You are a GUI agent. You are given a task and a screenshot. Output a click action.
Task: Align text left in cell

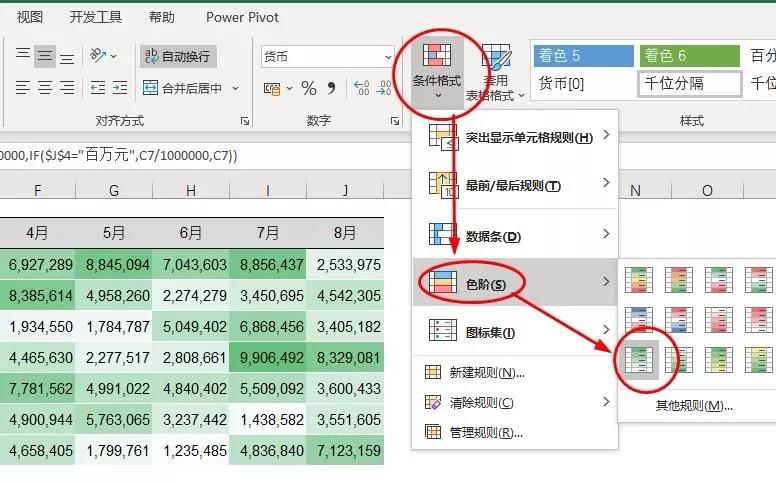coord(23,88)
